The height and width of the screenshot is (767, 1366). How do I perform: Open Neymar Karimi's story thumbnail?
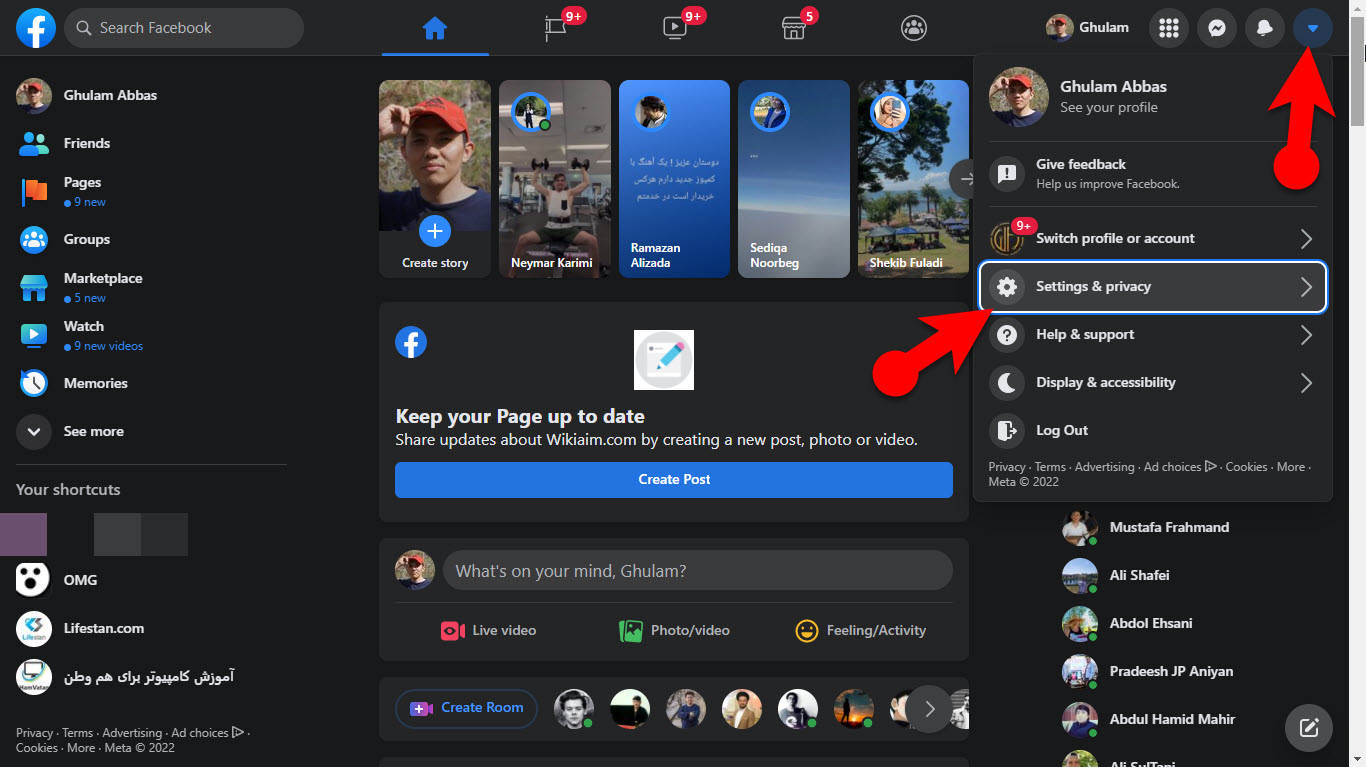[x=554, y=178]
